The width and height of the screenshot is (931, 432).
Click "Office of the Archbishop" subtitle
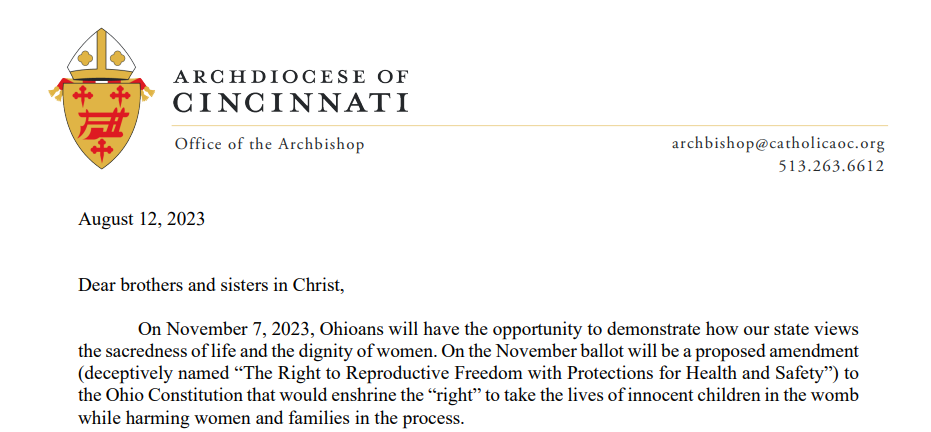click(x=269, y=144)
